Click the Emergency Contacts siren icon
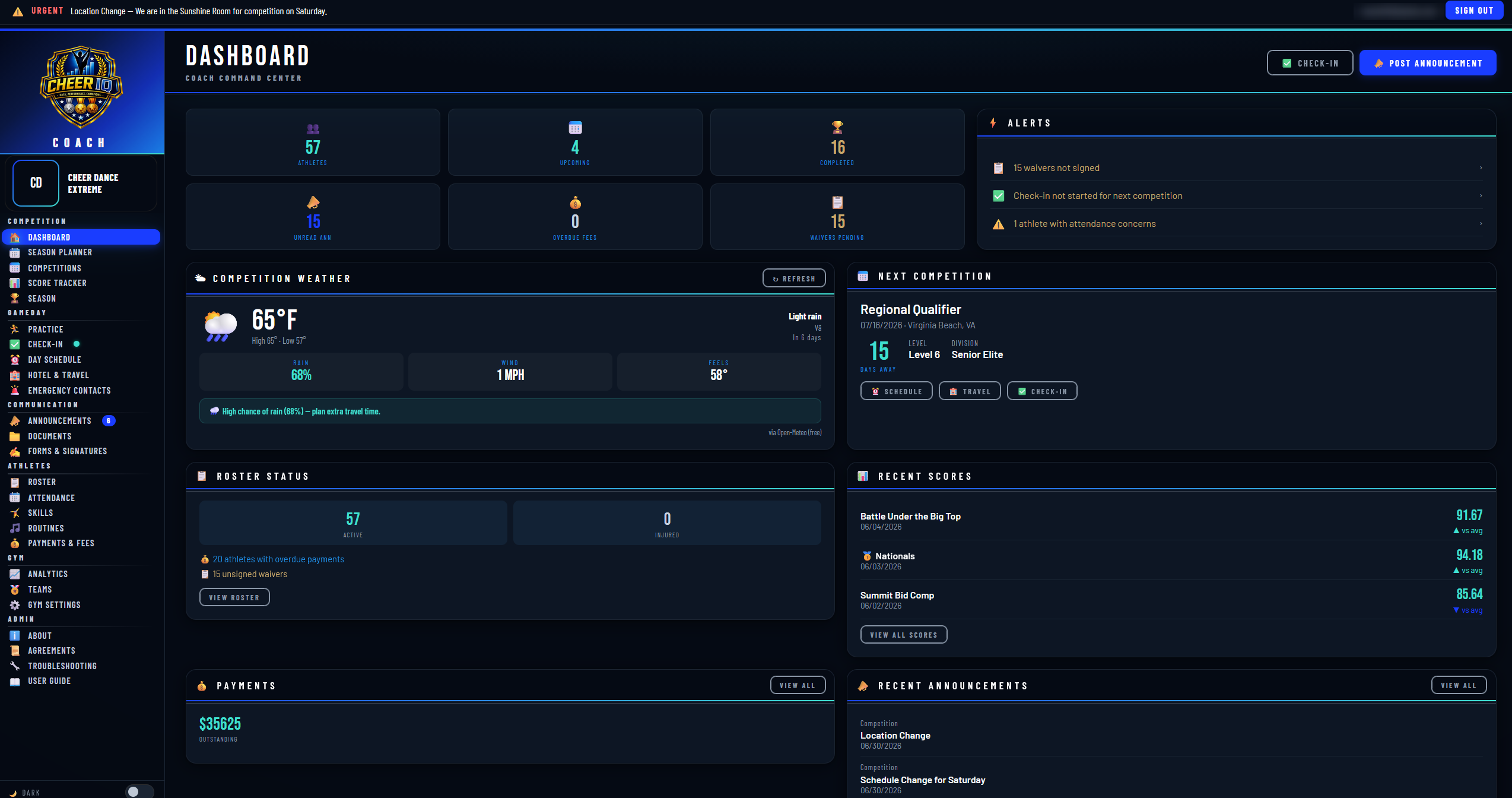Image resolution: width=1512 pixels, height=798 pixels. tap(15, 391)
